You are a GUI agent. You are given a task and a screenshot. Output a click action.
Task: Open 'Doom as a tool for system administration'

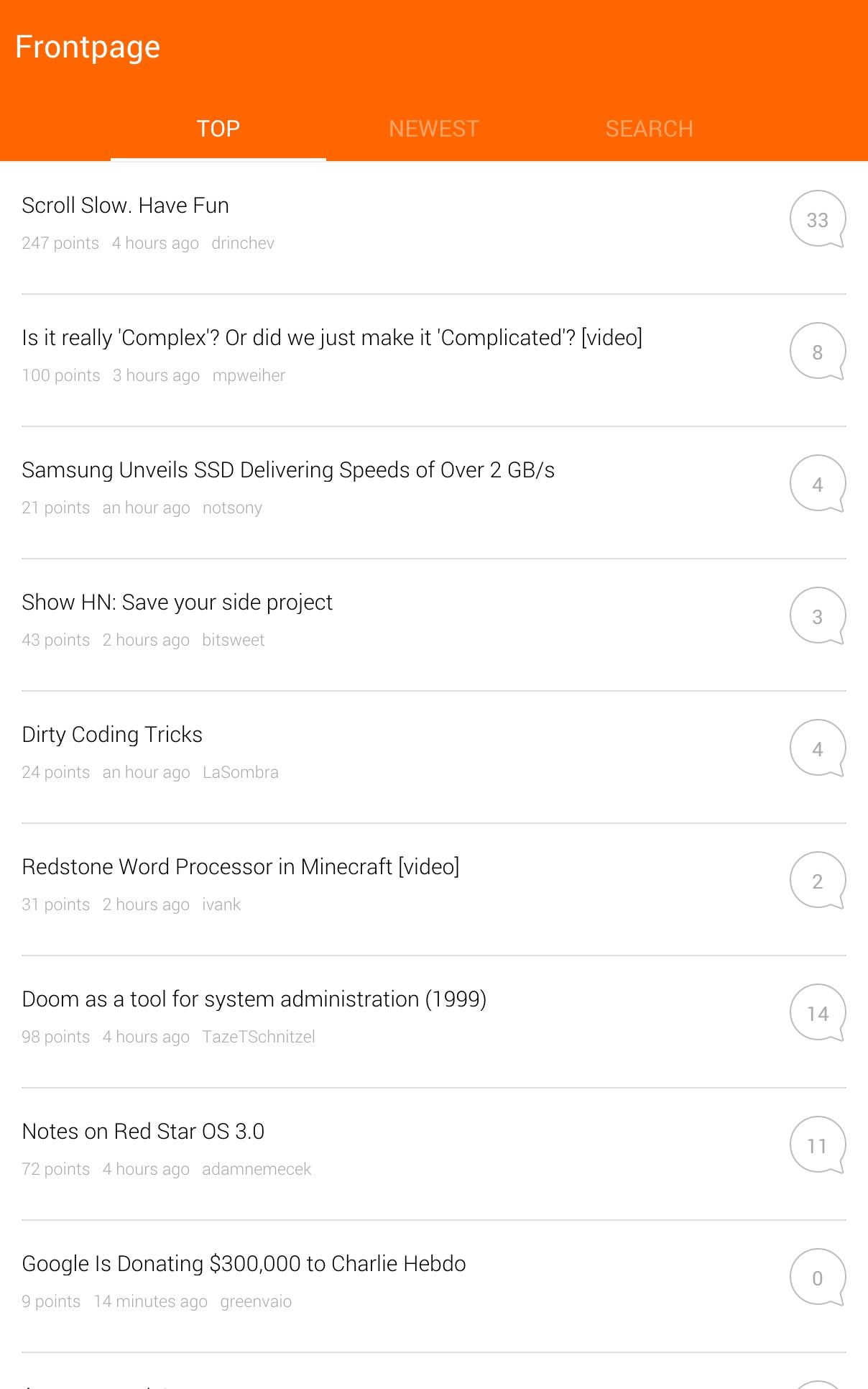click(x=254, y=999)
